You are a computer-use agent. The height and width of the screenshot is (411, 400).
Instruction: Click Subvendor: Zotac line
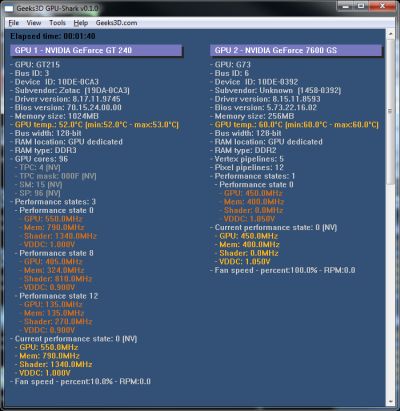click(x=70, y=90)
